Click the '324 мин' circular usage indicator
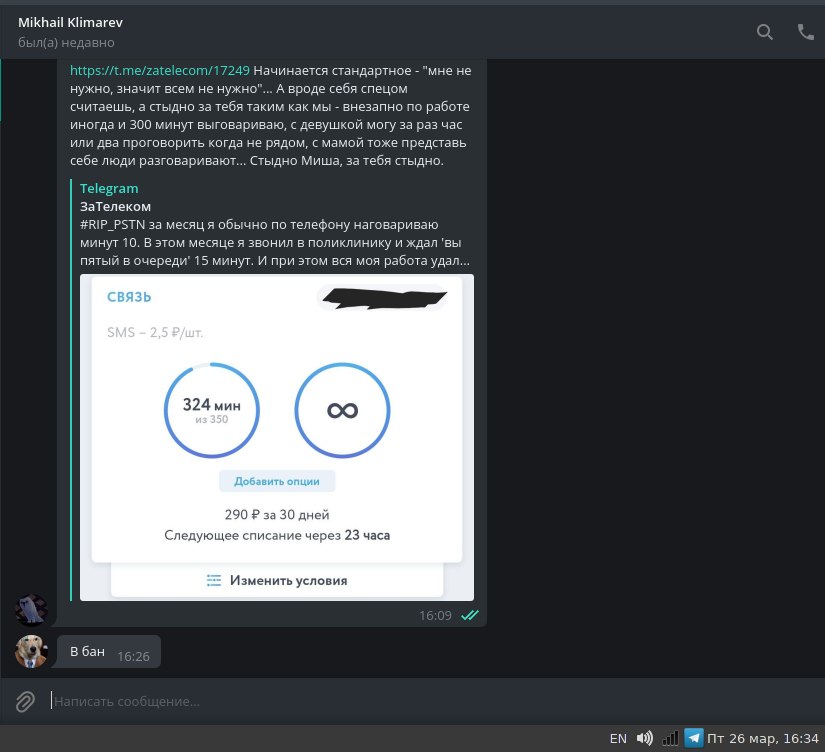This screenshot has height=752, width=825. tap(212, 410)
